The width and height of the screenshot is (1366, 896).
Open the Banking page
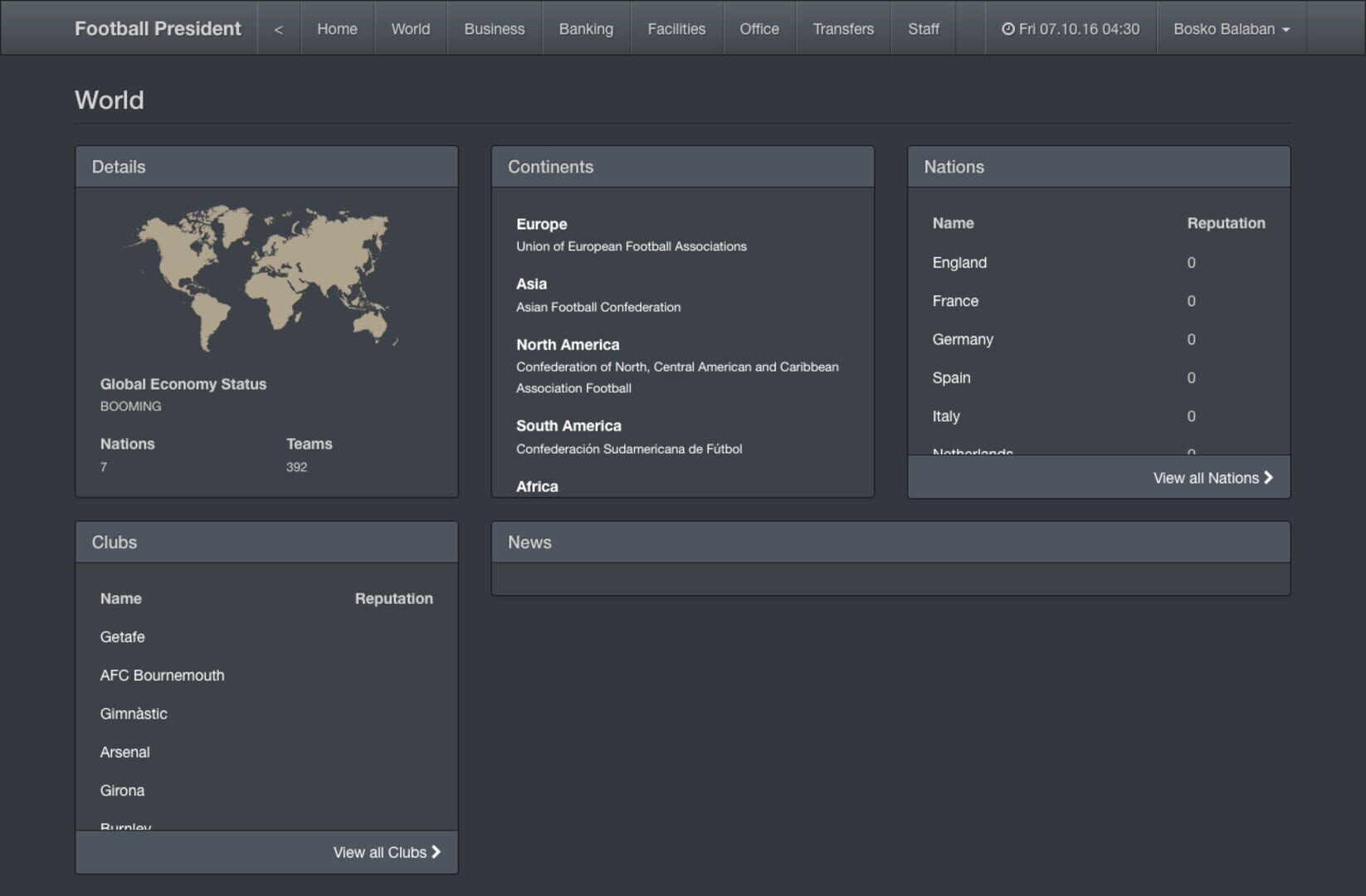(586, 29)
